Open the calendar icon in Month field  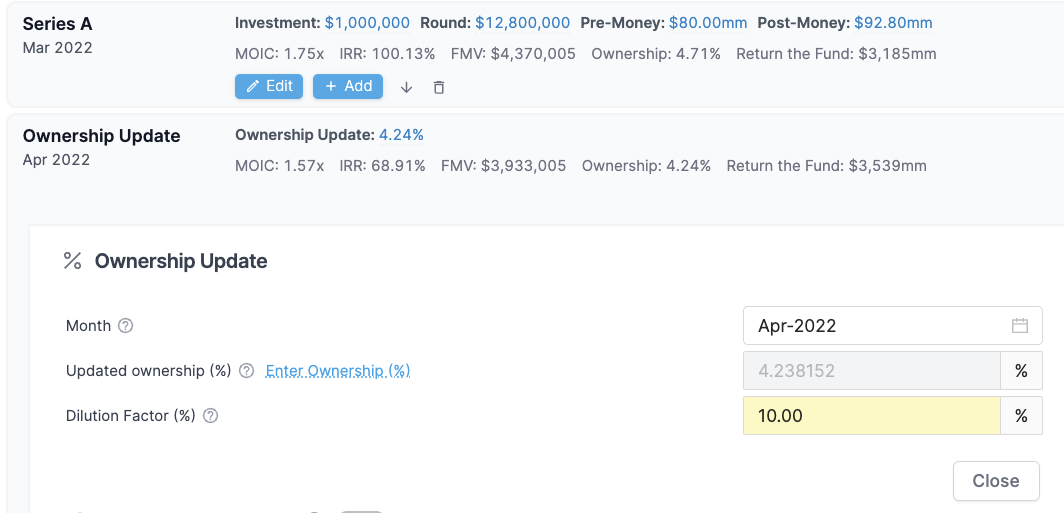coord(1019,326)
